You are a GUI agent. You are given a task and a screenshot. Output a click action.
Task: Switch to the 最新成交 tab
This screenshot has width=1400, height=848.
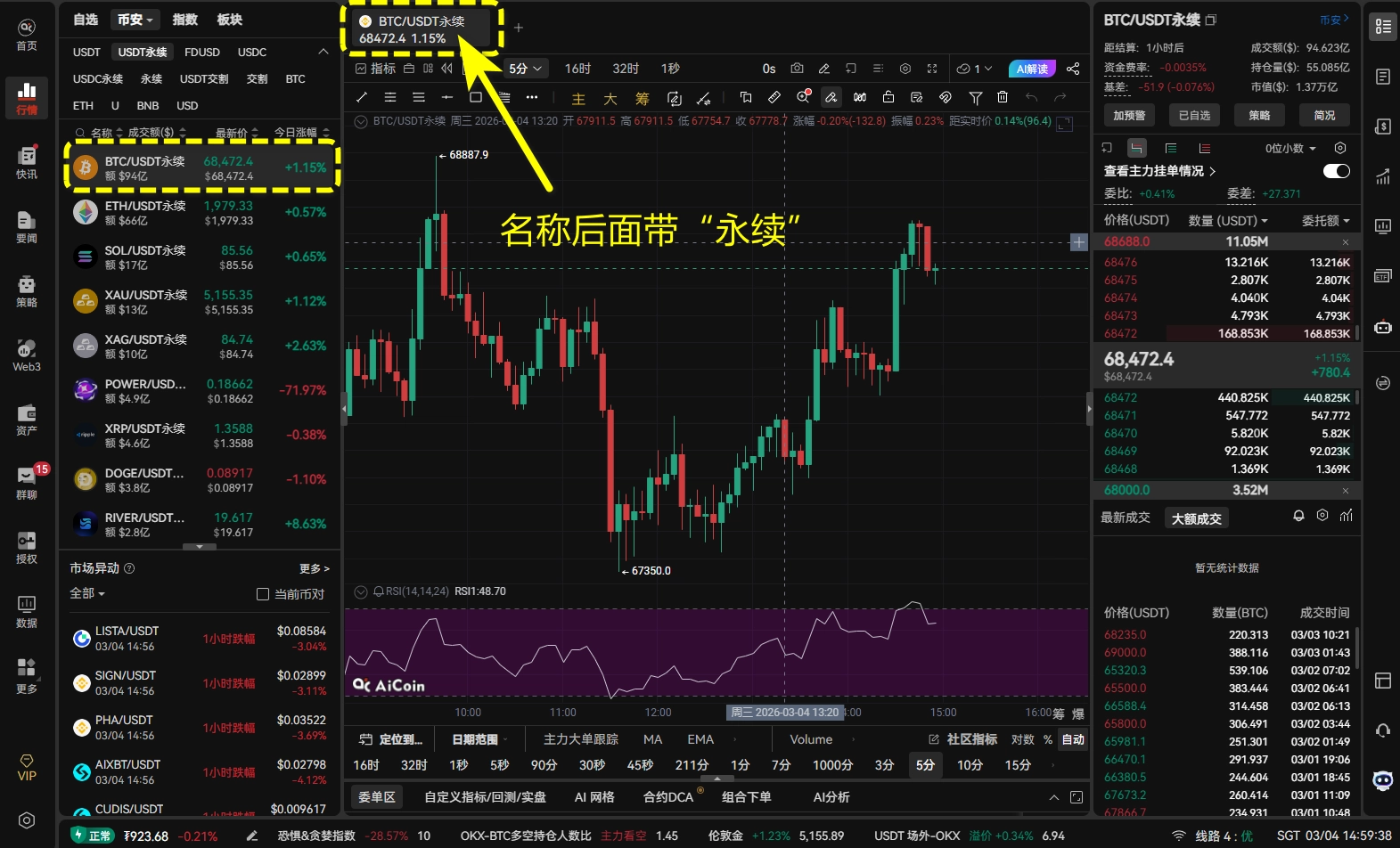(x=1126, y=518)
